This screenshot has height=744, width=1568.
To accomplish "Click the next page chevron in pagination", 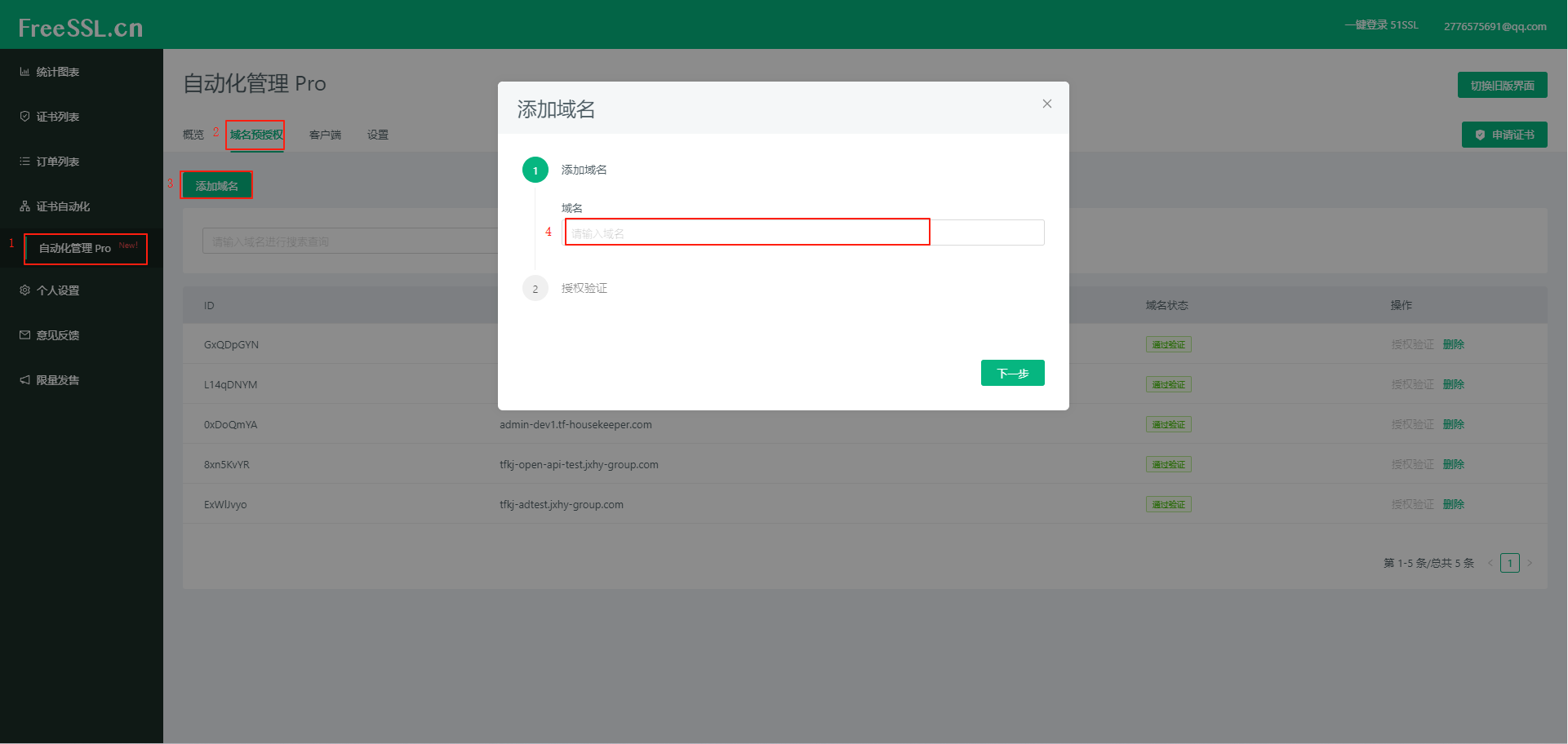I will click(1530, 562).
